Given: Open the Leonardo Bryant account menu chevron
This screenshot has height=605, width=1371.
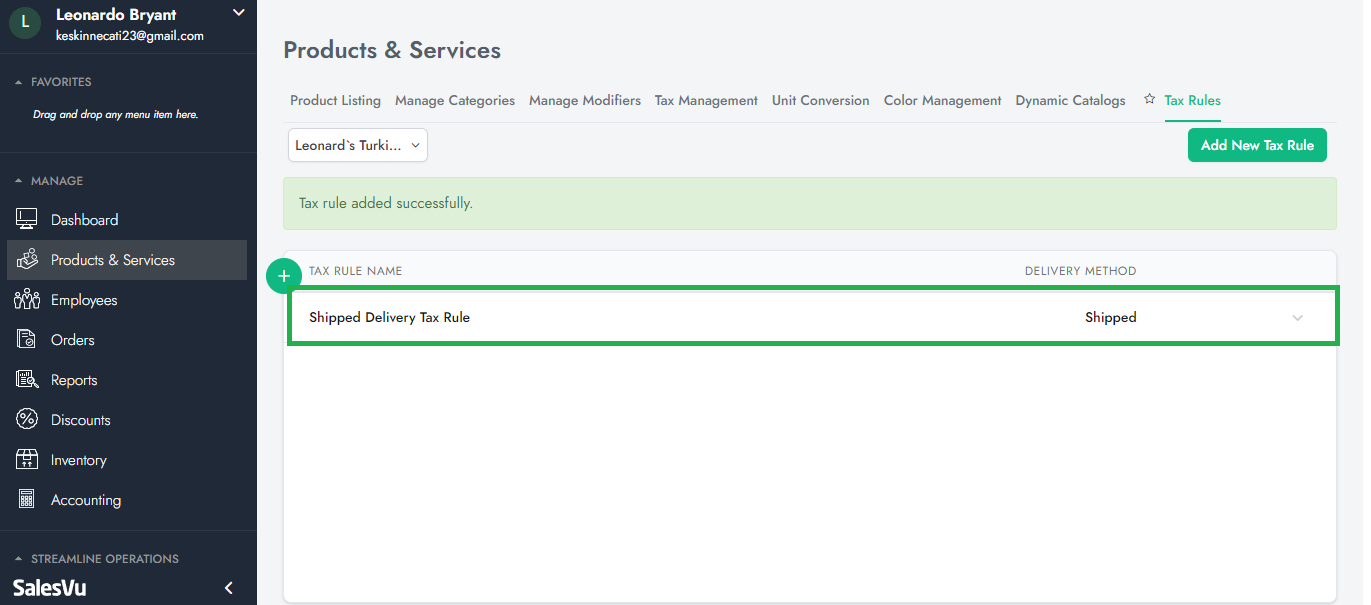Looking at the screenshot, I should coord(238,13).
